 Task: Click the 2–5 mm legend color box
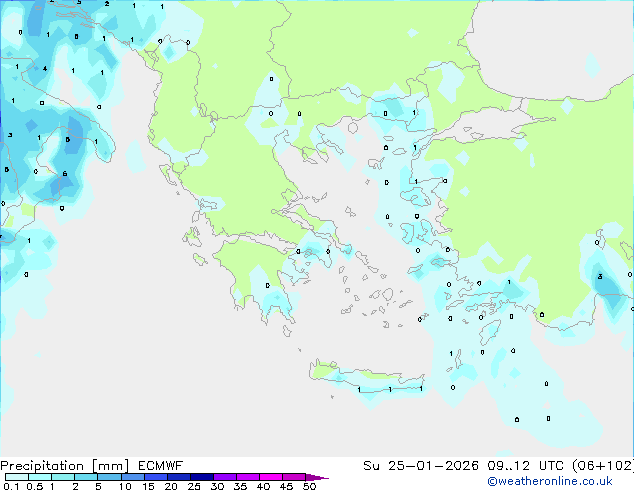(86, 477)
